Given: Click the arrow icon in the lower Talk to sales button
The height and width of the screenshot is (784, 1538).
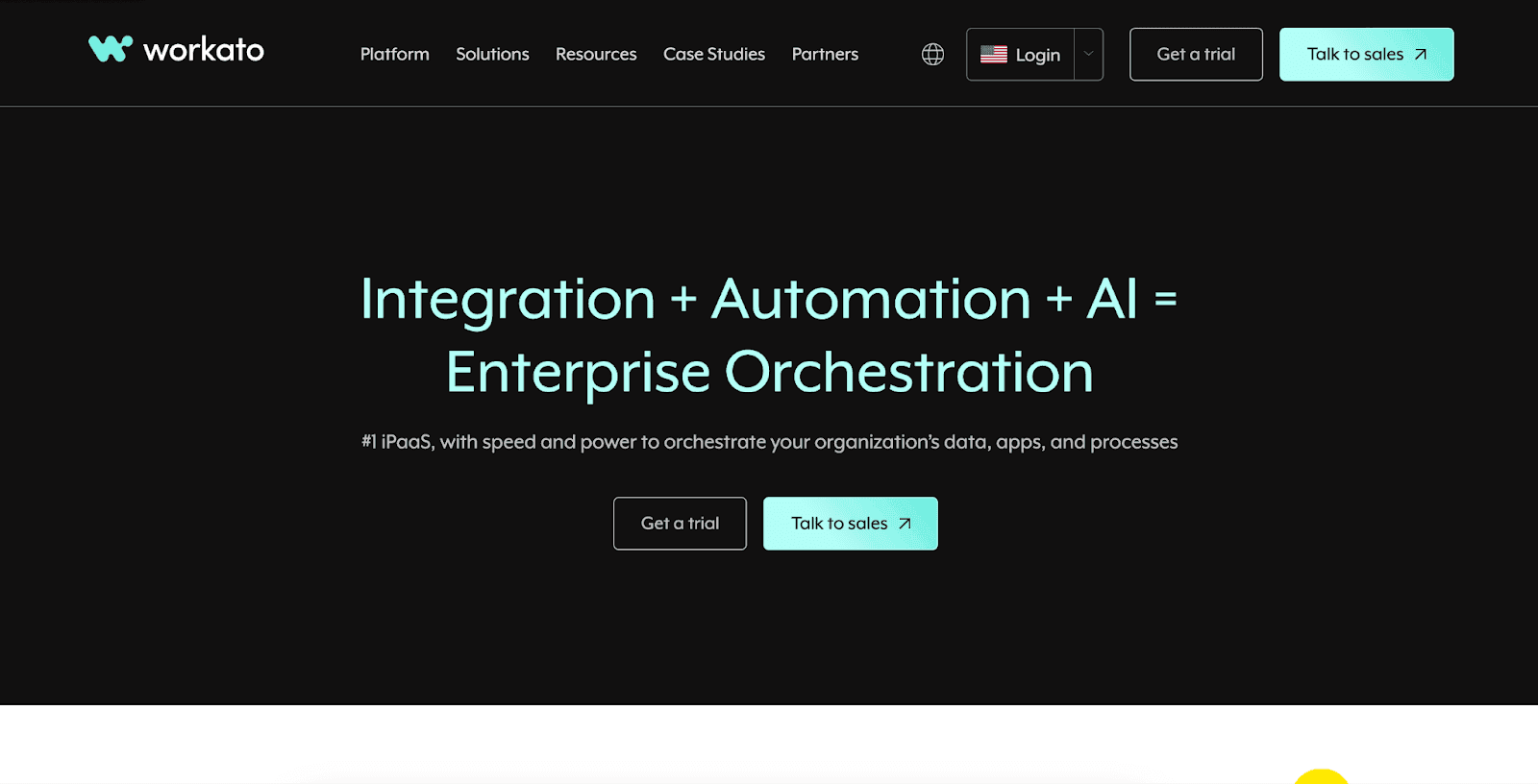Looking at the screenshot, I should coord(905,524).
